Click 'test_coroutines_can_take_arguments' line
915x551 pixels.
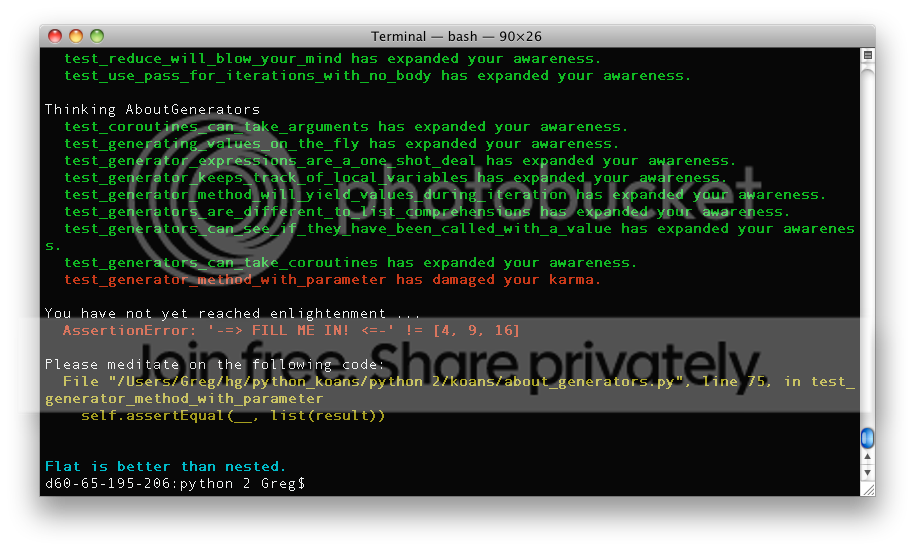click(346, 127)
